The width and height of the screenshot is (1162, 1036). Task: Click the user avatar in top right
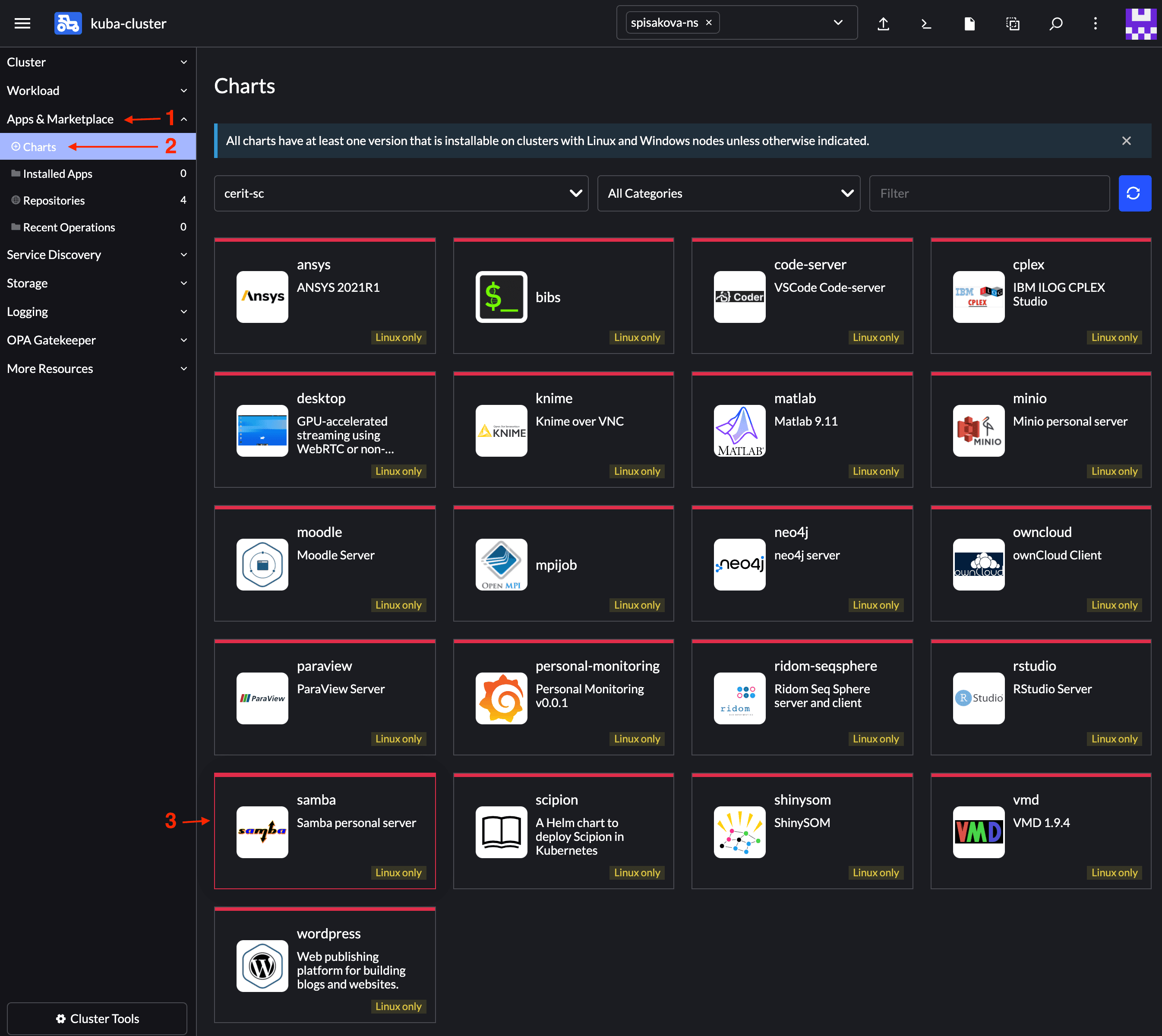point(1140,23)
